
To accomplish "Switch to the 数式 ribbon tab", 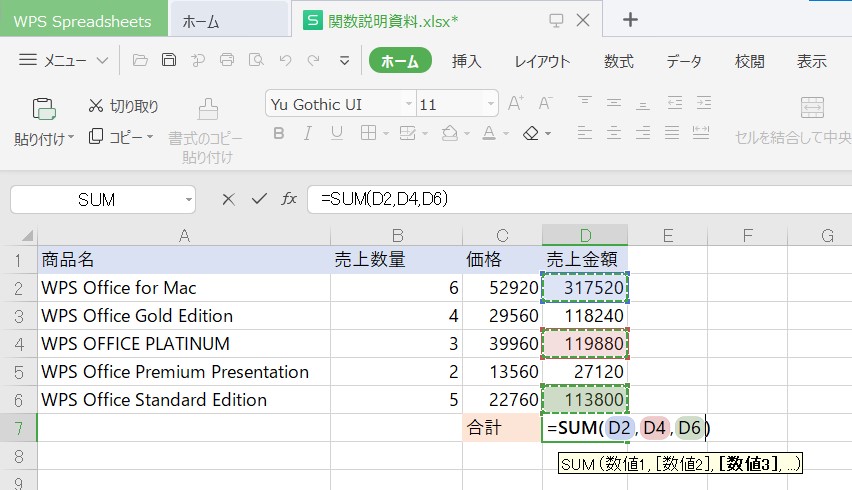I will 618,61.
